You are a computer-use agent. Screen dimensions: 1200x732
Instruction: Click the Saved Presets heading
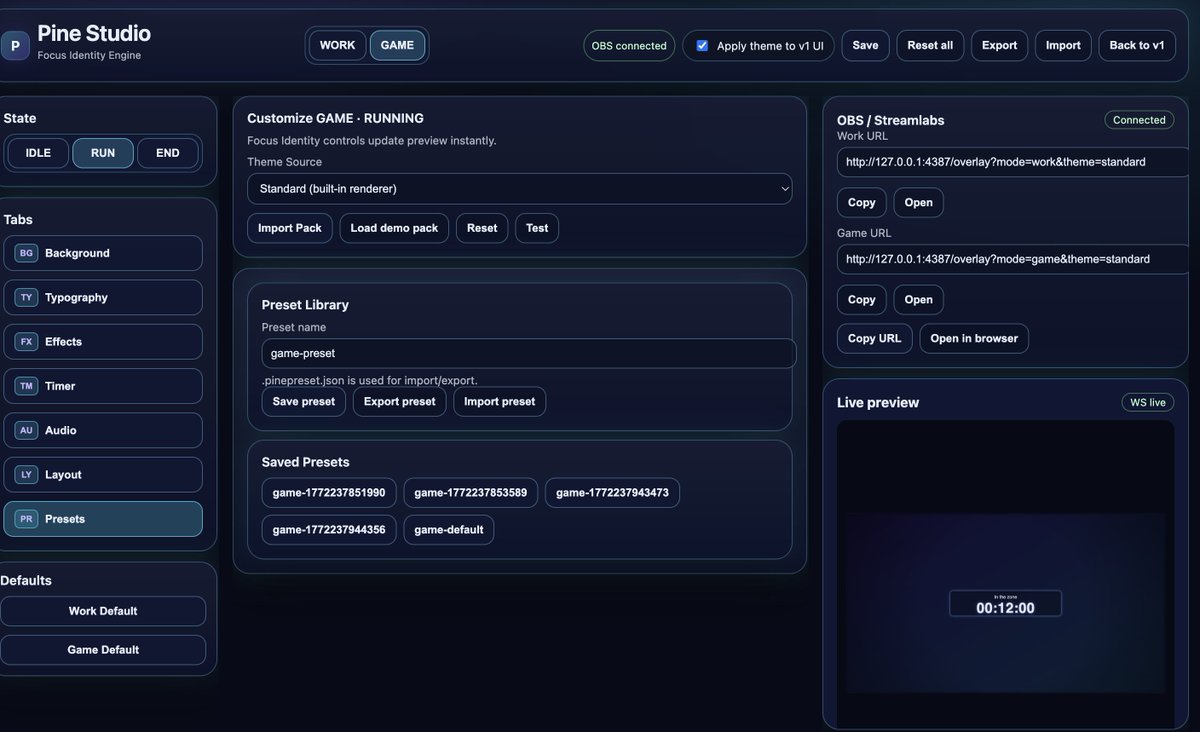306,462
